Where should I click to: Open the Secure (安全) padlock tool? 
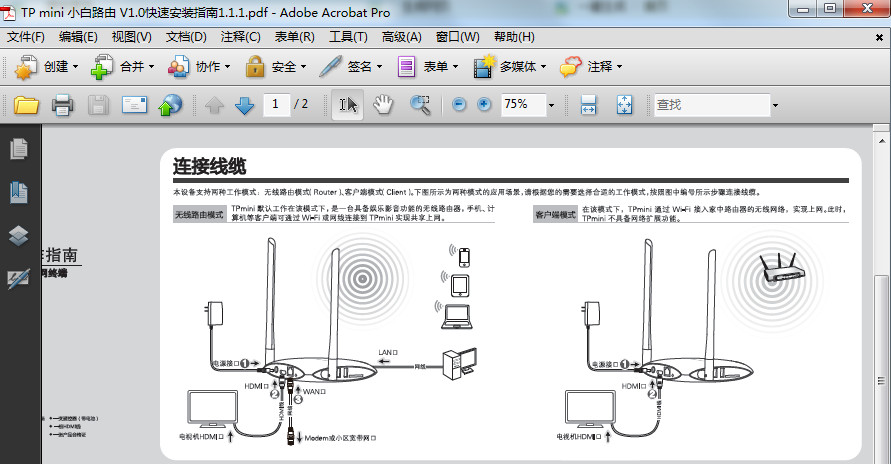click(x=276, y=67)
